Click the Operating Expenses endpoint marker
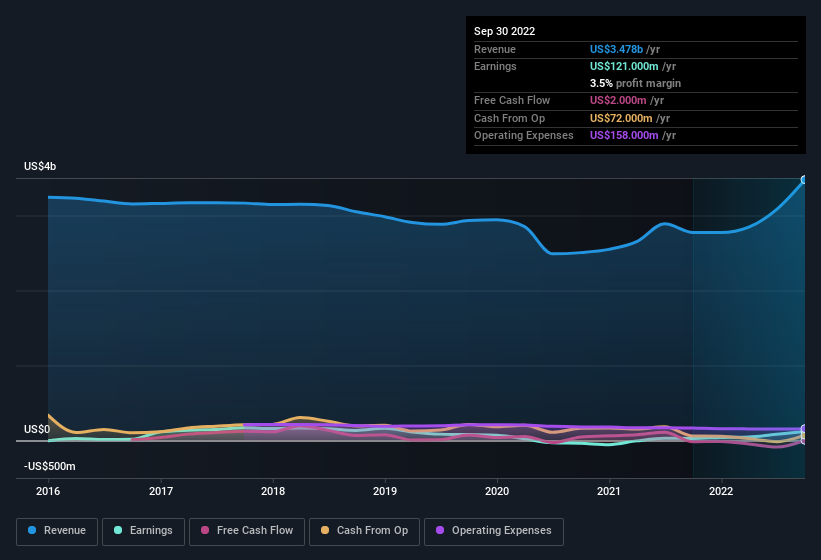 [804, 429]
